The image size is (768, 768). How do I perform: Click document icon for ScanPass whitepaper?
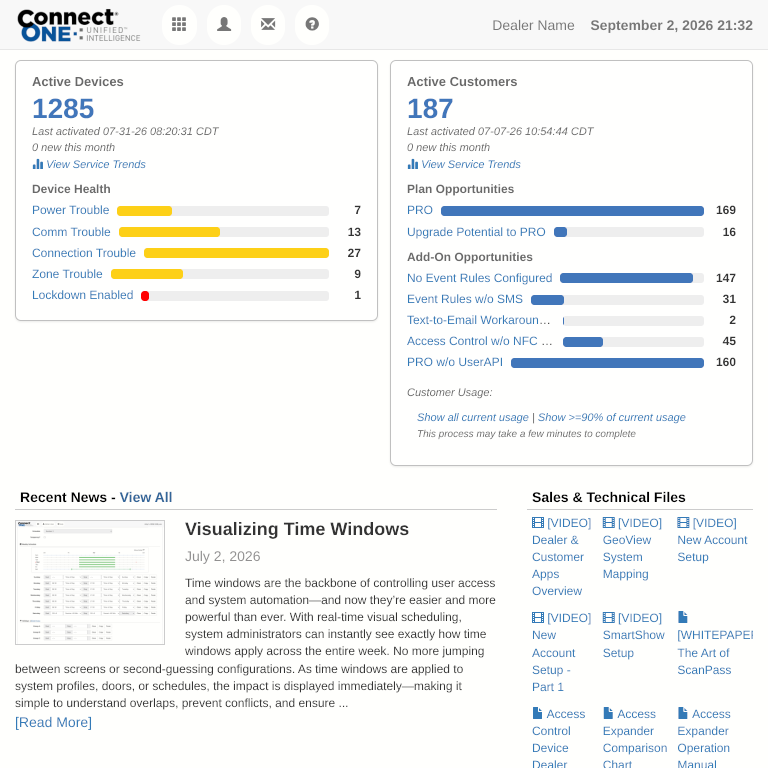(683, 617)
